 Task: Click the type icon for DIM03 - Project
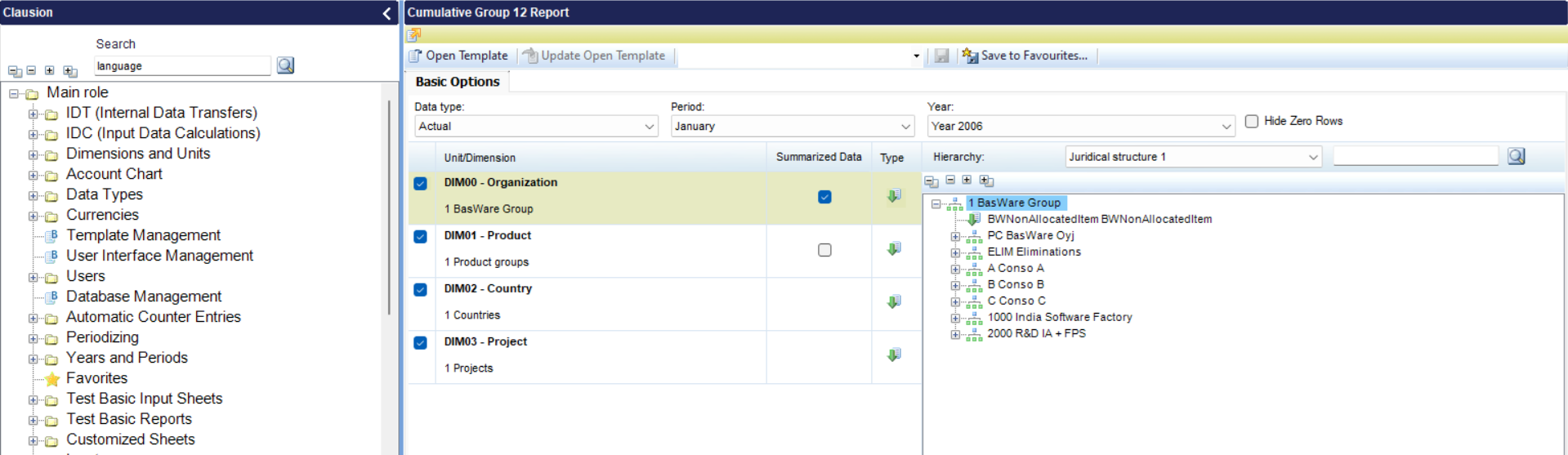[x=895, y=355]
